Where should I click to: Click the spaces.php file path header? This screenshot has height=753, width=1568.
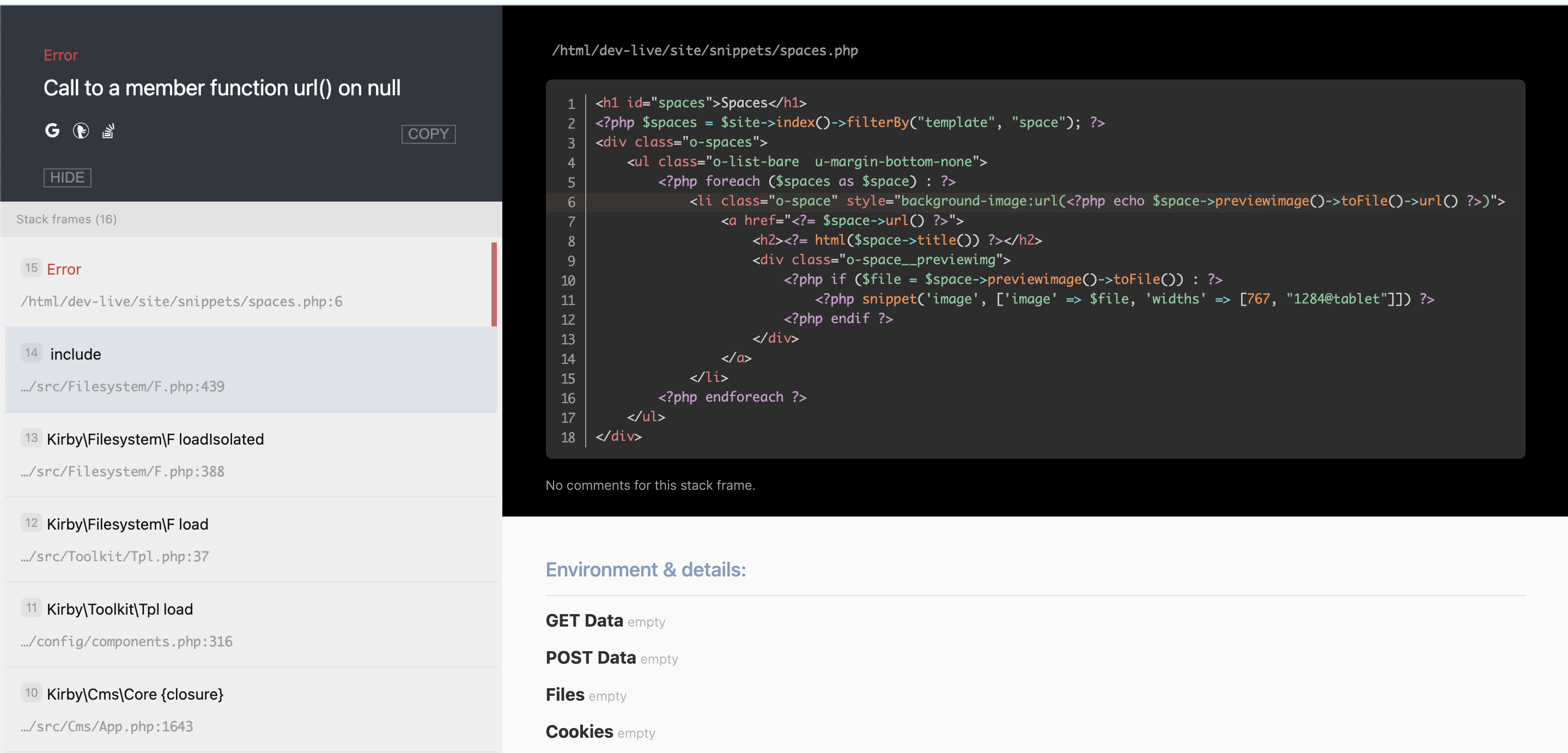[x=704, y=51]
